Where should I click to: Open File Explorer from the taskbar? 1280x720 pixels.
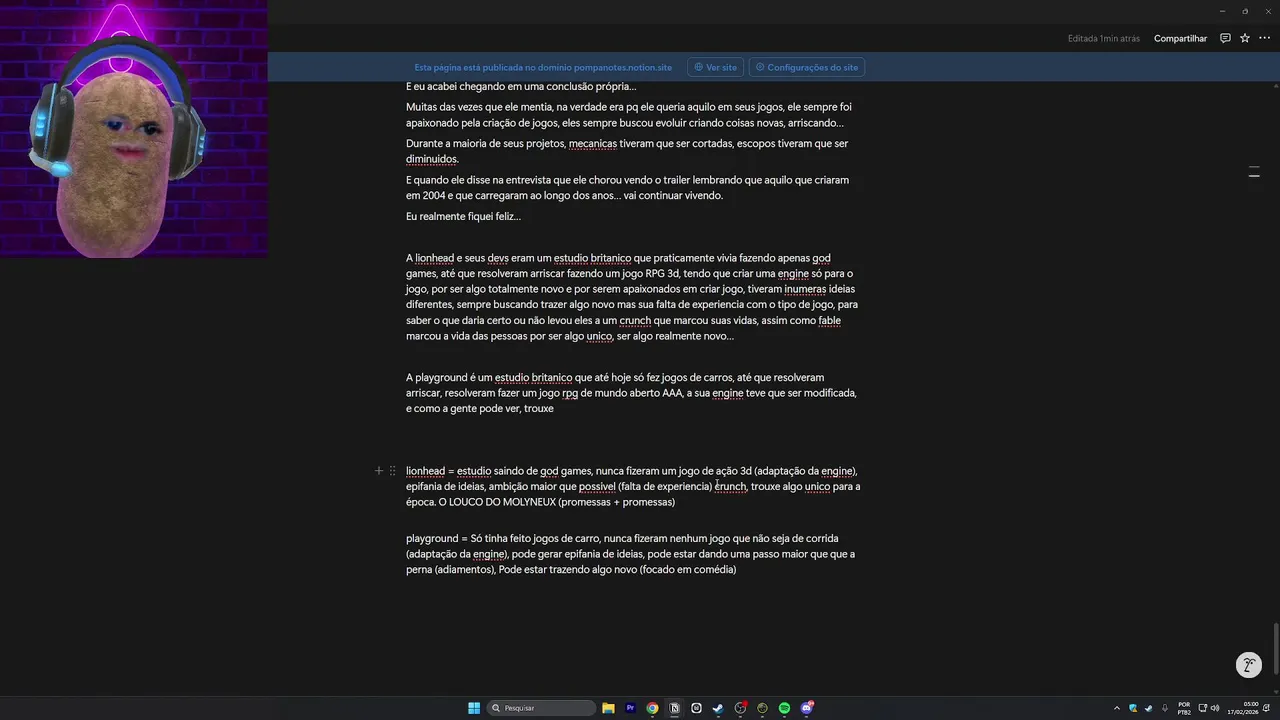coord(608,708)
